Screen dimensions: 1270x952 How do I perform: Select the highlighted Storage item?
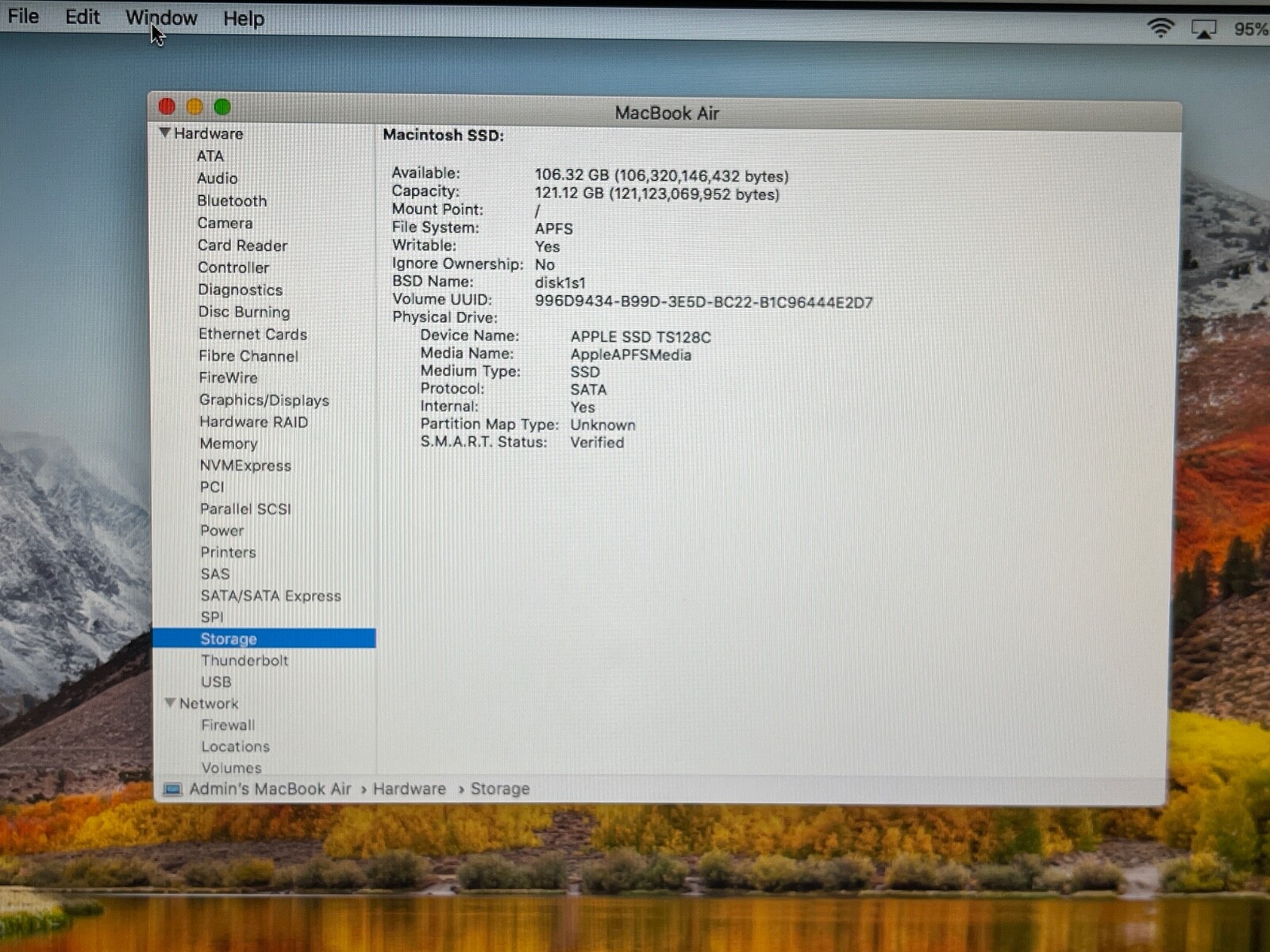click(264, 639)
